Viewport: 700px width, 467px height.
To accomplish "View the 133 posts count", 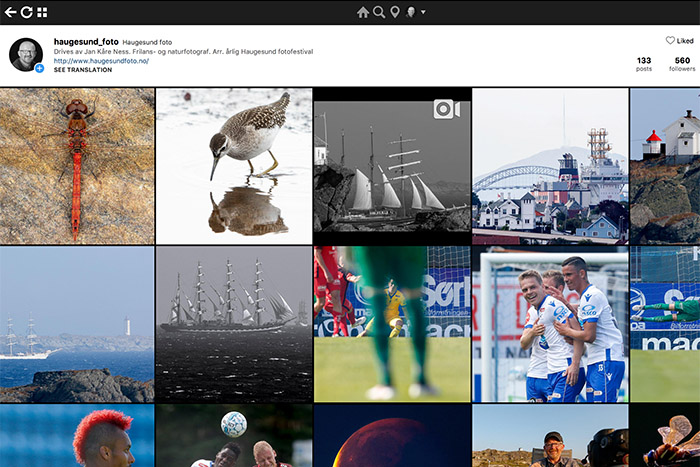I will click(644, 64).
